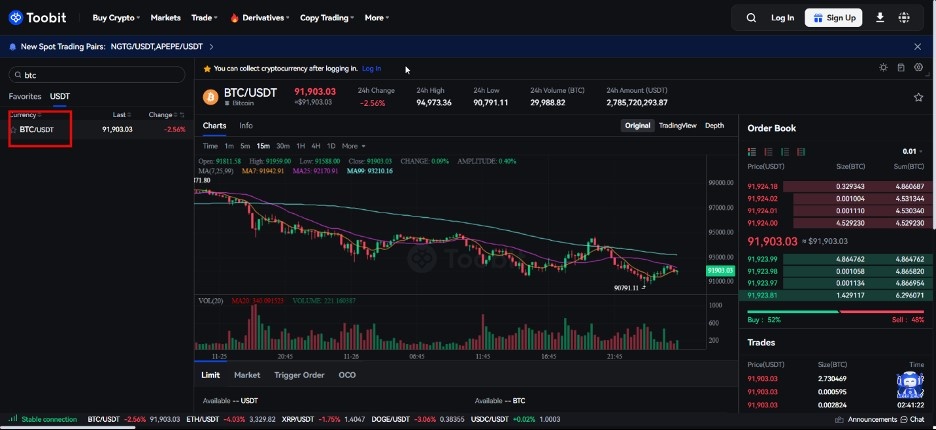The width and height of the screenshot is (936, 430).
Task: Click the Toobit logo
Action: click(x=38, y=18)
